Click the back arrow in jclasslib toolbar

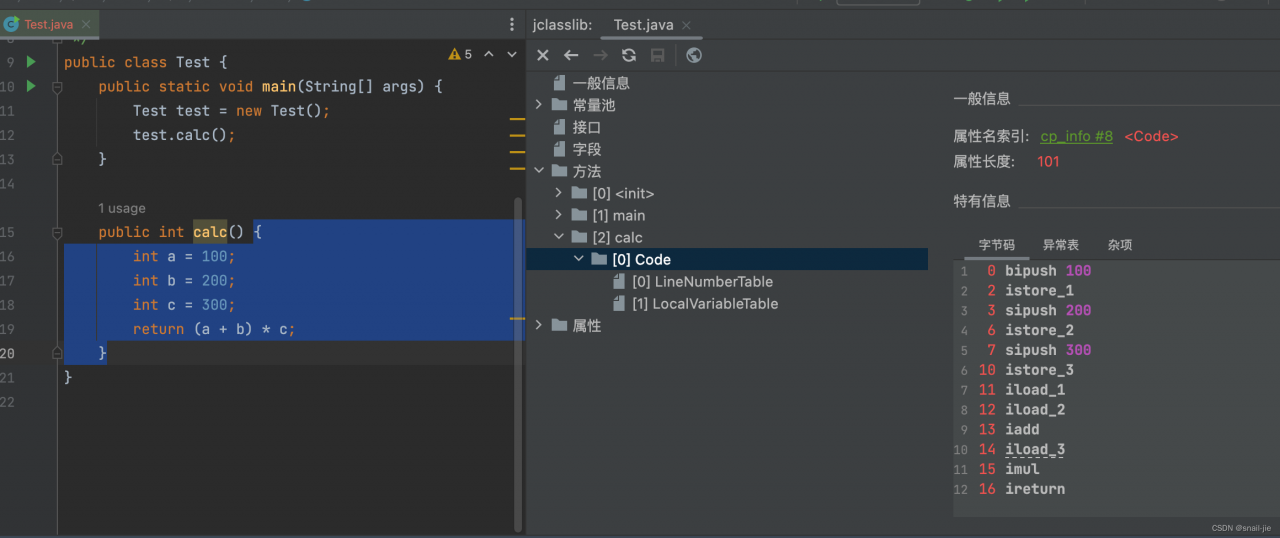[x=571, y=55]
